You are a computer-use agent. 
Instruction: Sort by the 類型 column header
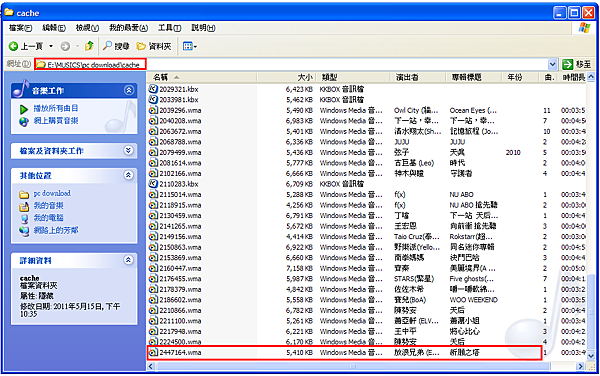click(352, 77)
